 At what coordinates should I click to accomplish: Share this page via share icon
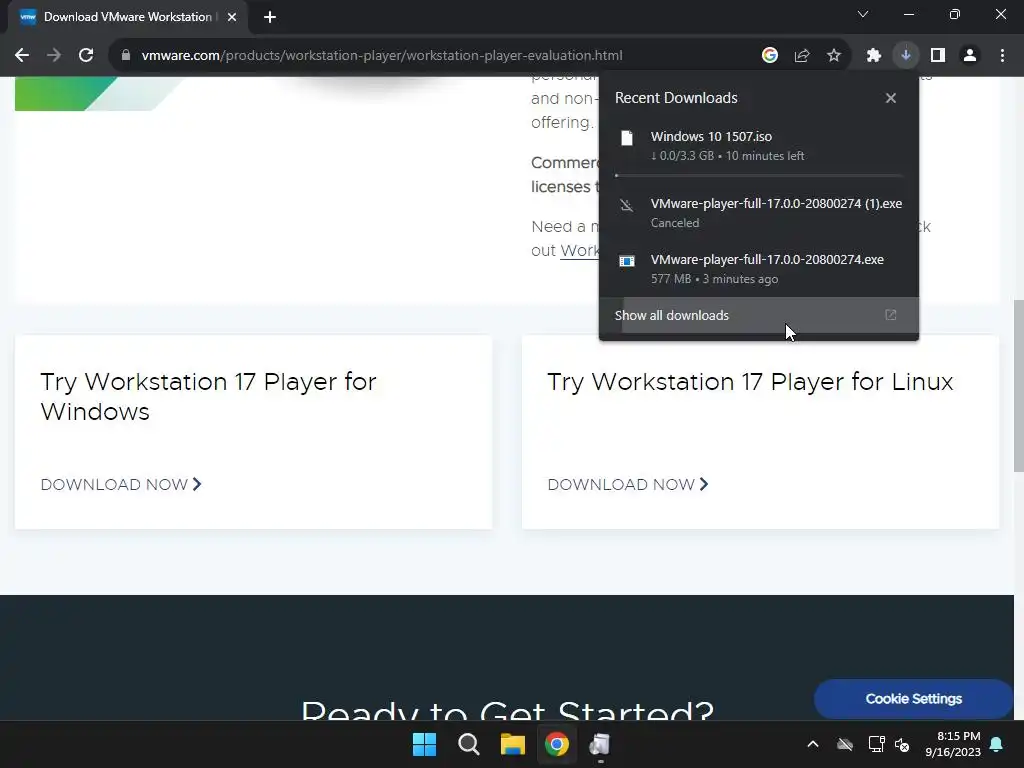pos(802,56)
